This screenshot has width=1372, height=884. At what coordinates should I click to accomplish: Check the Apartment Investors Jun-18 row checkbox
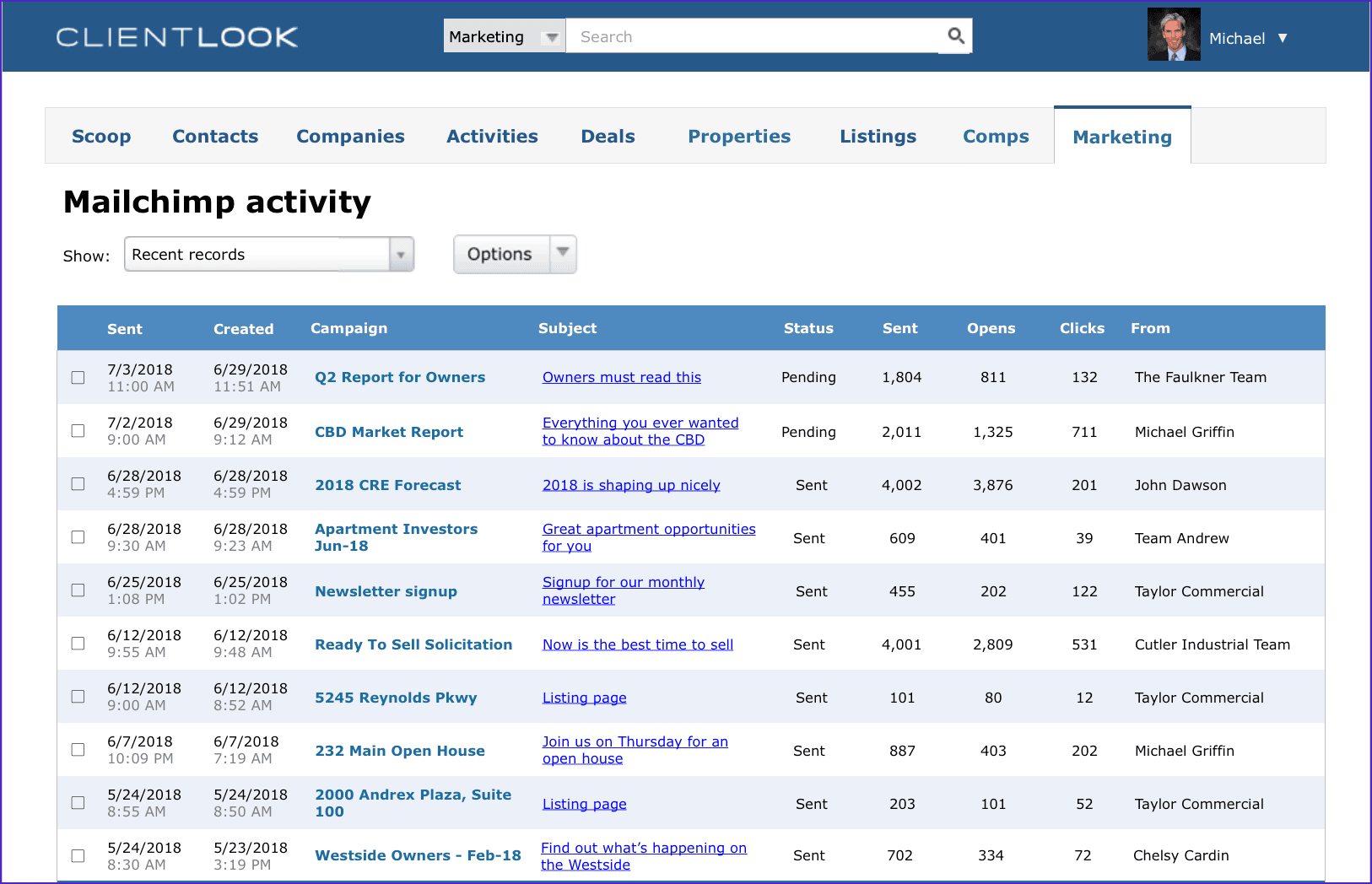78,536
